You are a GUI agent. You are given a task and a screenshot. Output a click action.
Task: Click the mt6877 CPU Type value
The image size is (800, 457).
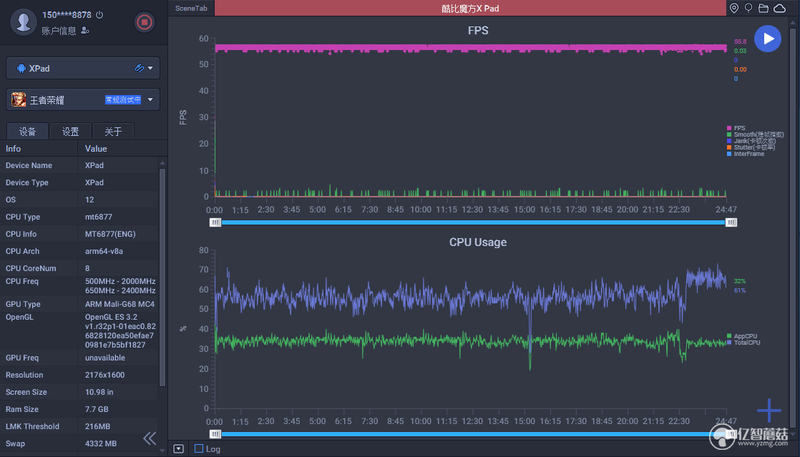(98, 217)
